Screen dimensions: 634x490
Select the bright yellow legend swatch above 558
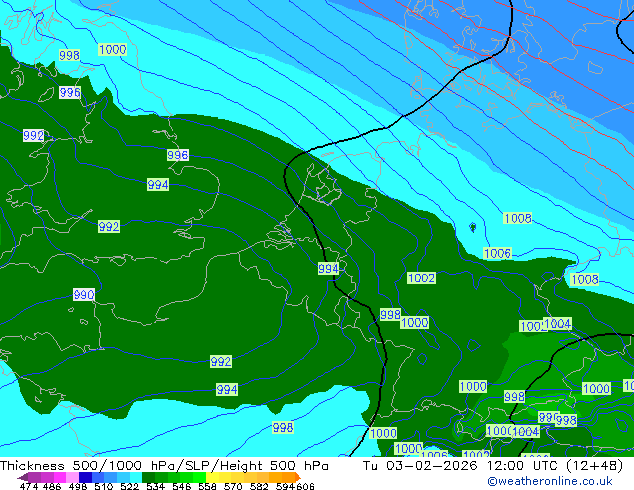pyautogui.click(x=212, y=477)
